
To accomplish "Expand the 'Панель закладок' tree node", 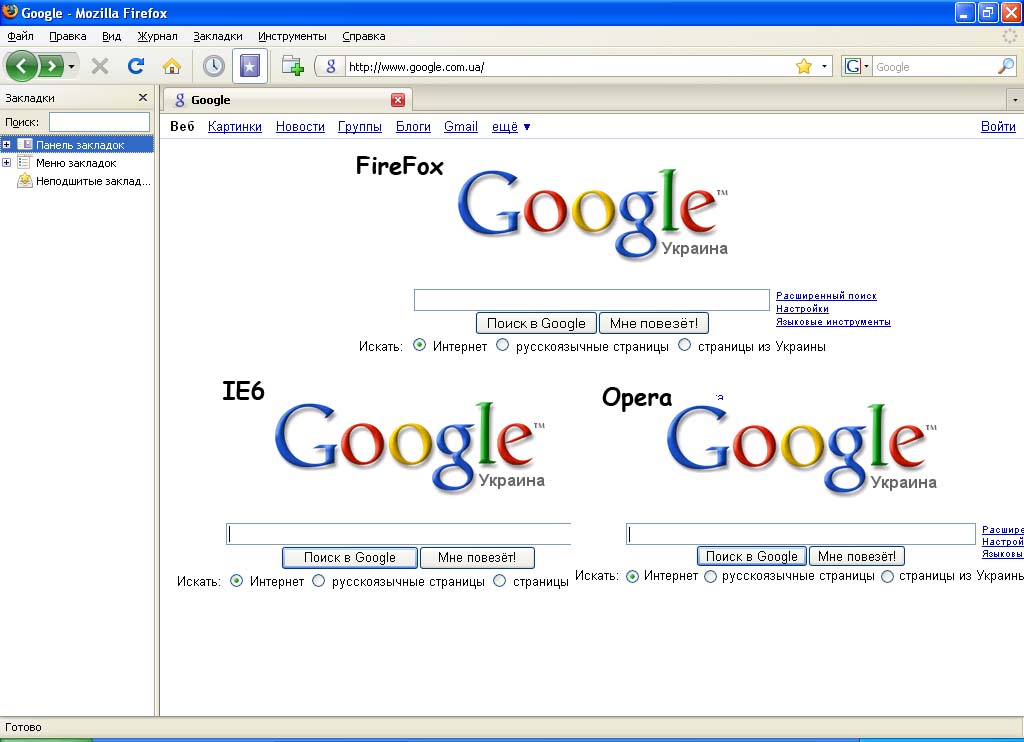I will coord(7,145).
